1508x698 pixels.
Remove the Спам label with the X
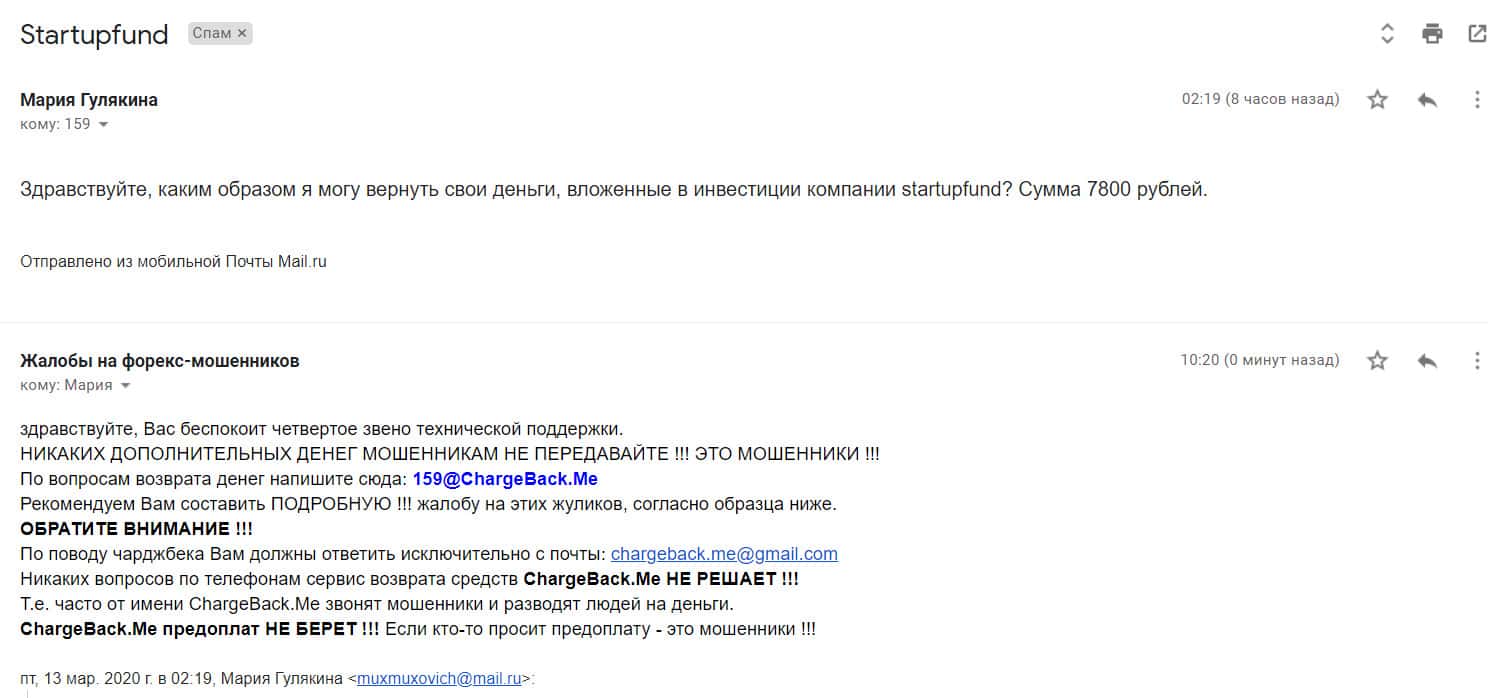click(241, 34)
